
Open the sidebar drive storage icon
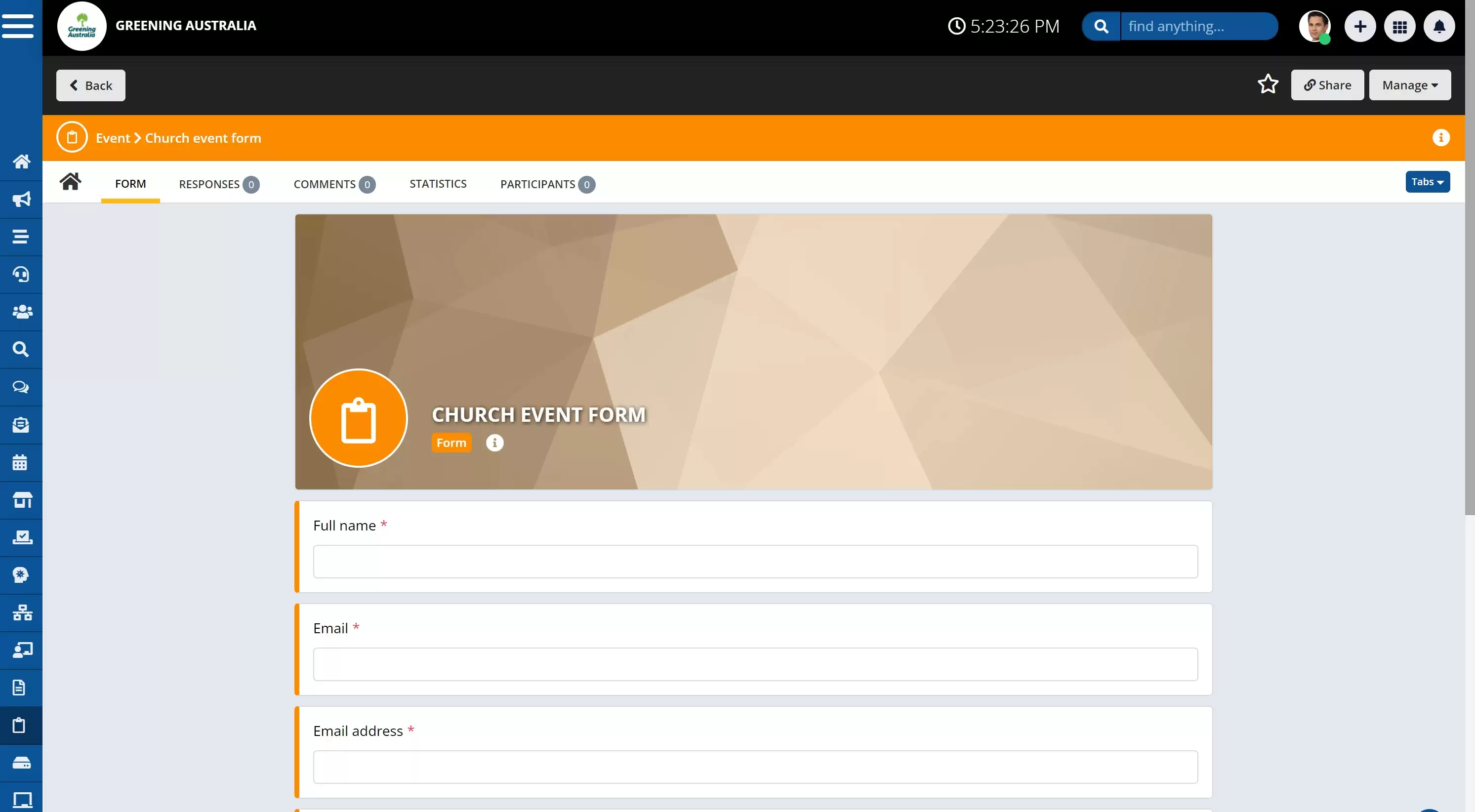tap(21, 763)
